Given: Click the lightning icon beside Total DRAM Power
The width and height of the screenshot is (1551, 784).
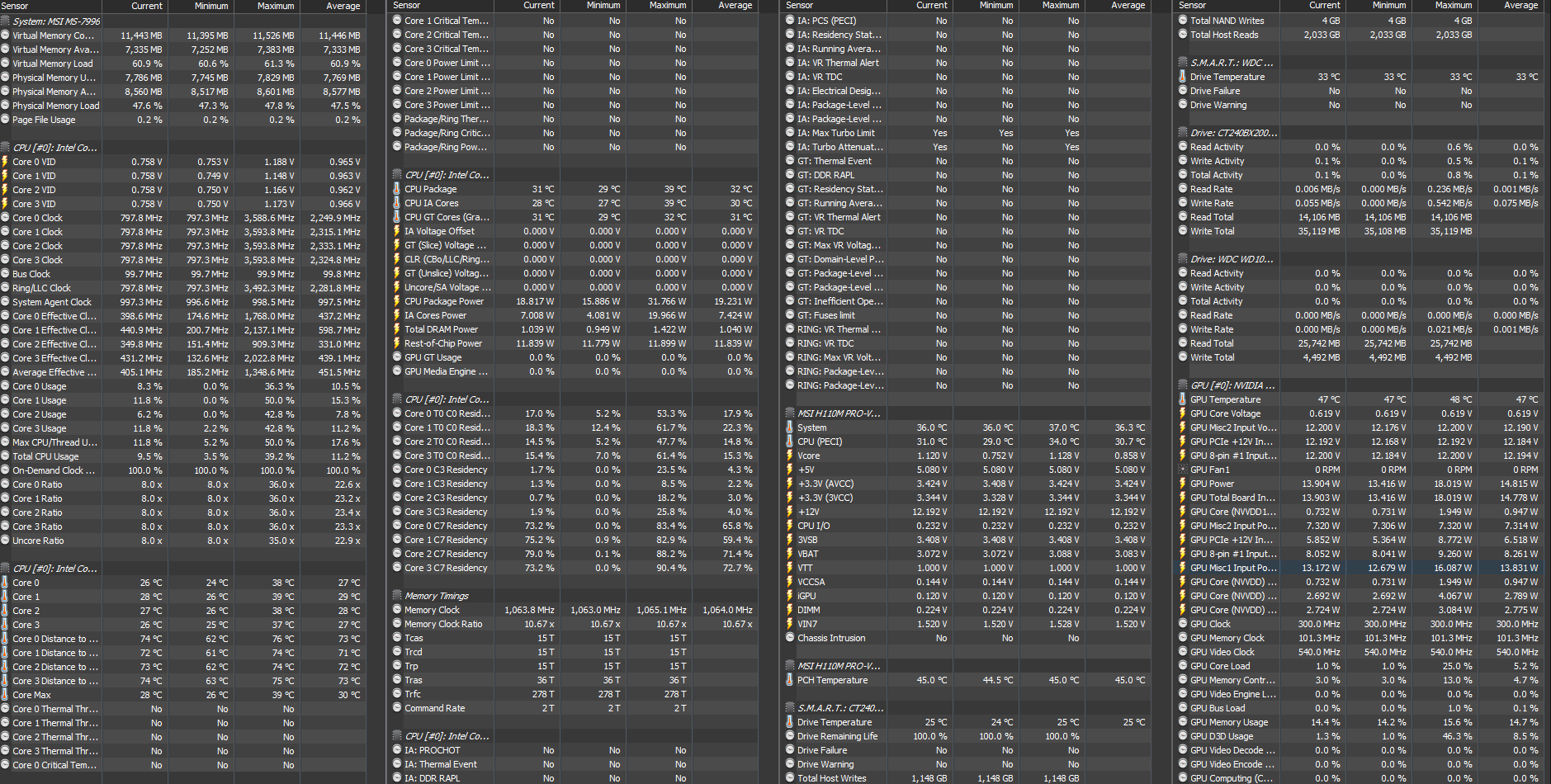Looking at the screenshot, I should pos(397,329).
